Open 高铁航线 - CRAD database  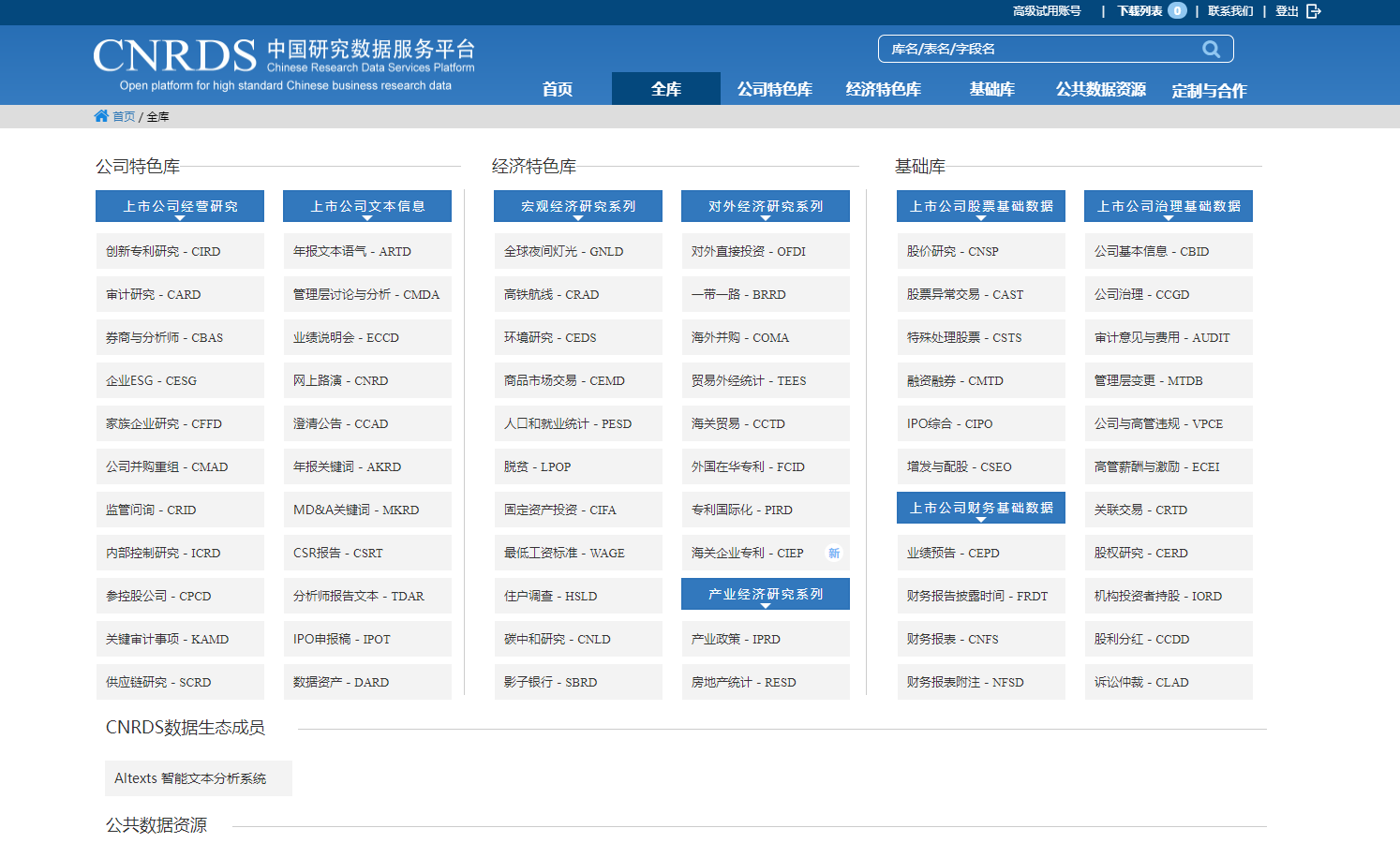click(x=578, y=294)
